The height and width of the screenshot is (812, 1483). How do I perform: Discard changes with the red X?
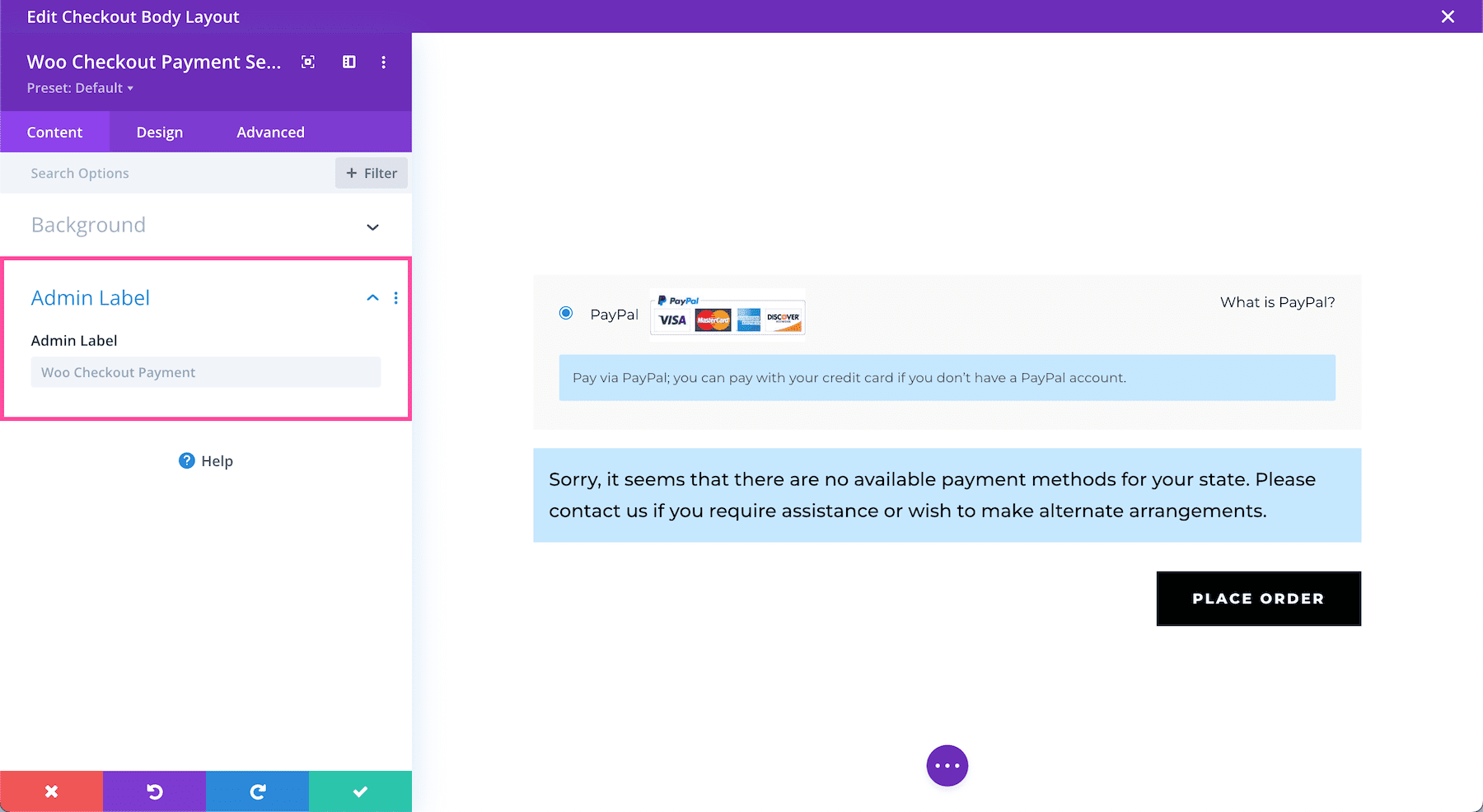point(51,791)
